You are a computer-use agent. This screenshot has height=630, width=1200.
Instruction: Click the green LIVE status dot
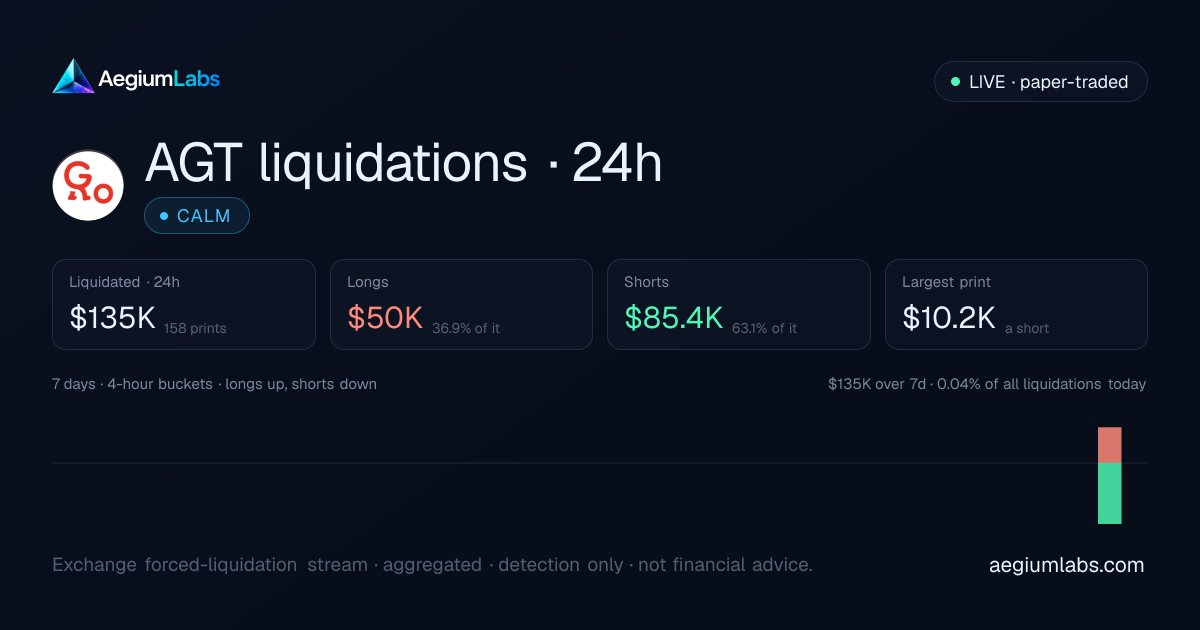coord(955,82)
